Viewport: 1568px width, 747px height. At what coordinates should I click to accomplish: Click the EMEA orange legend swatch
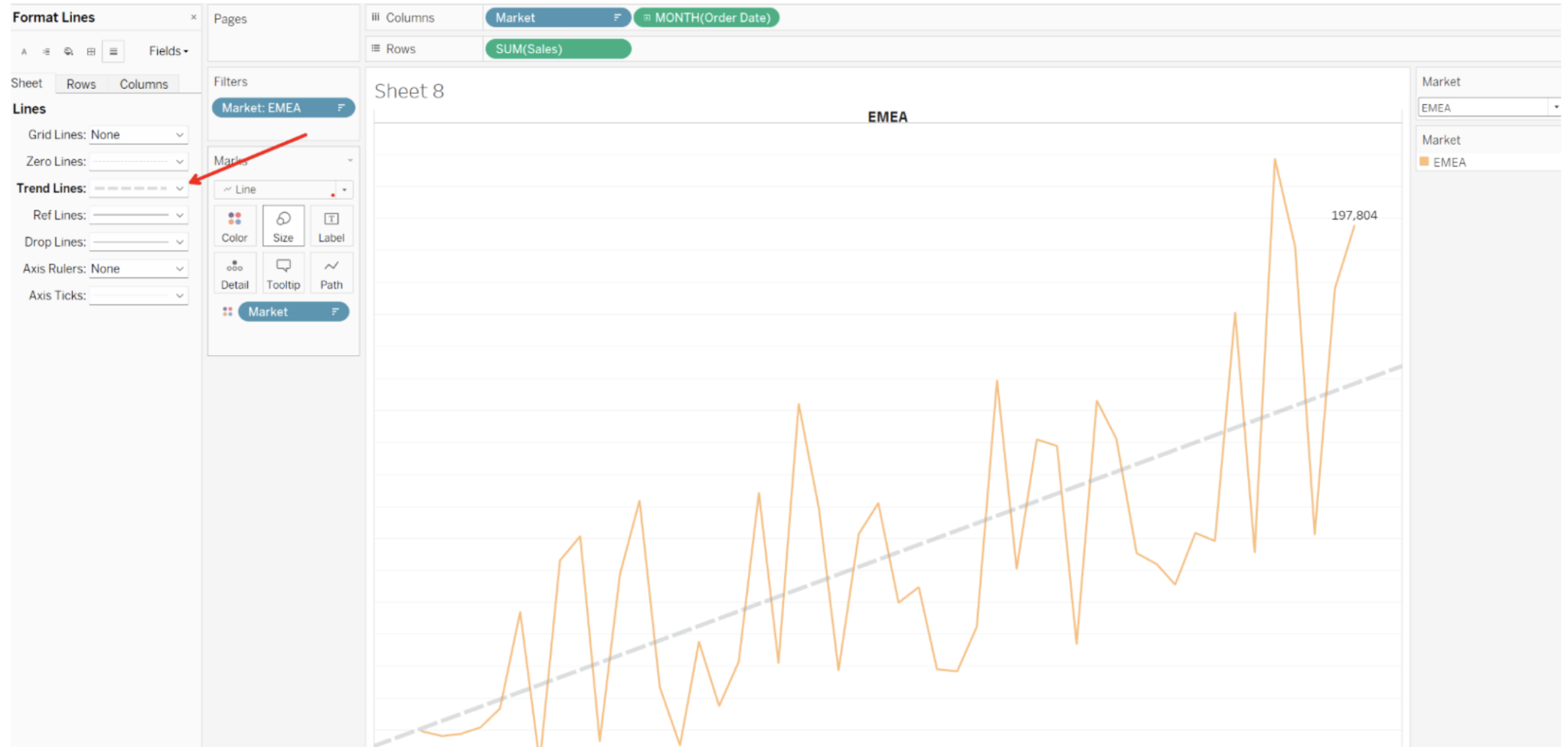click(x=1424, y=162)
